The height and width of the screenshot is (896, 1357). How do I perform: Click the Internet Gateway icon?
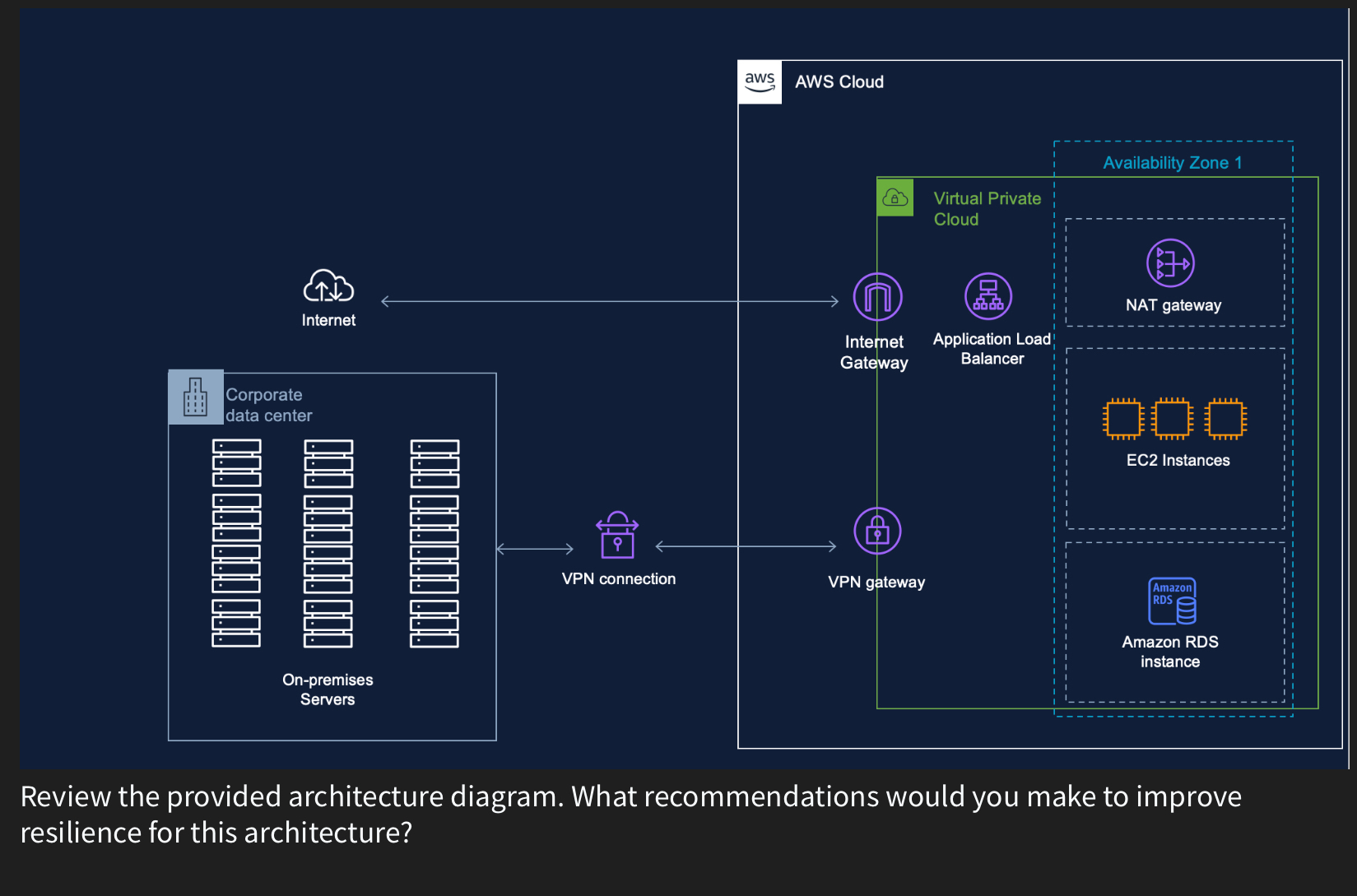point(876,296)
